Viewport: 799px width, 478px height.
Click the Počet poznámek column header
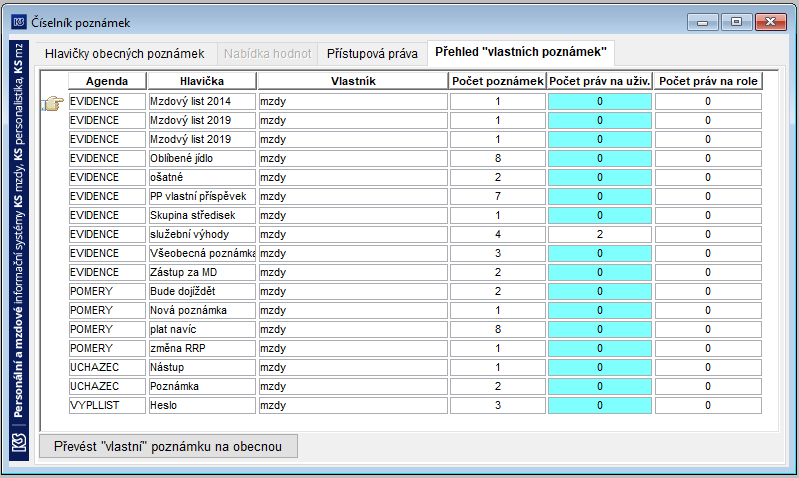(x=498, y=81)
